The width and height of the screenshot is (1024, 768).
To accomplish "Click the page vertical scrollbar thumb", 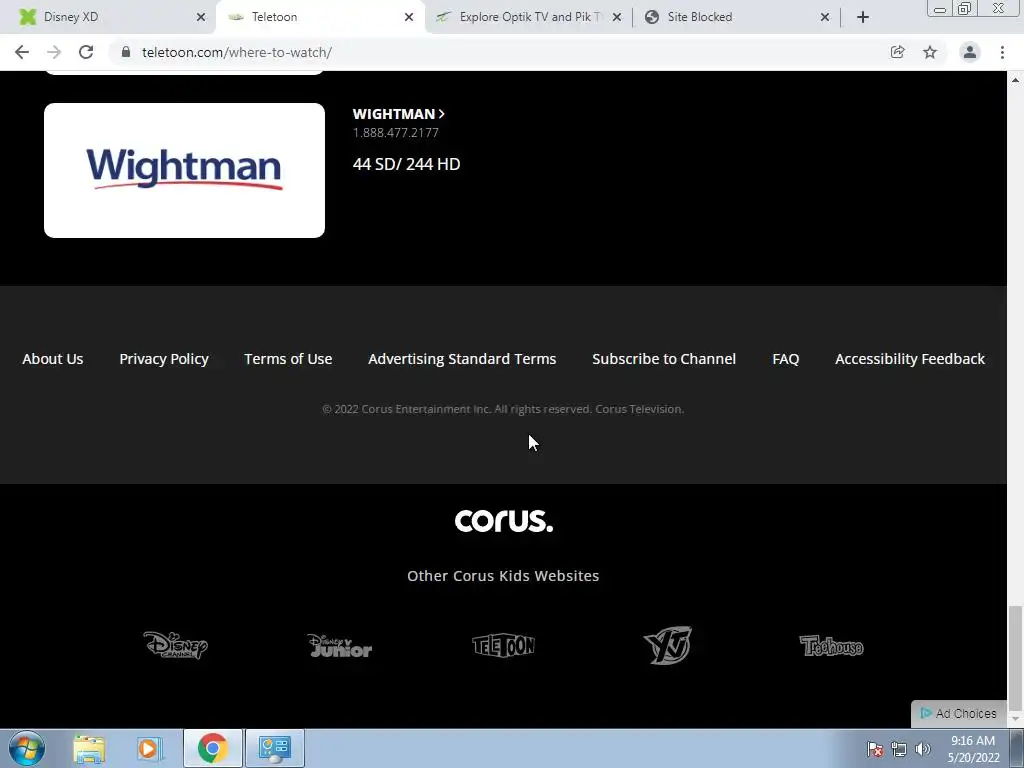I will (x=1015, y=658).
